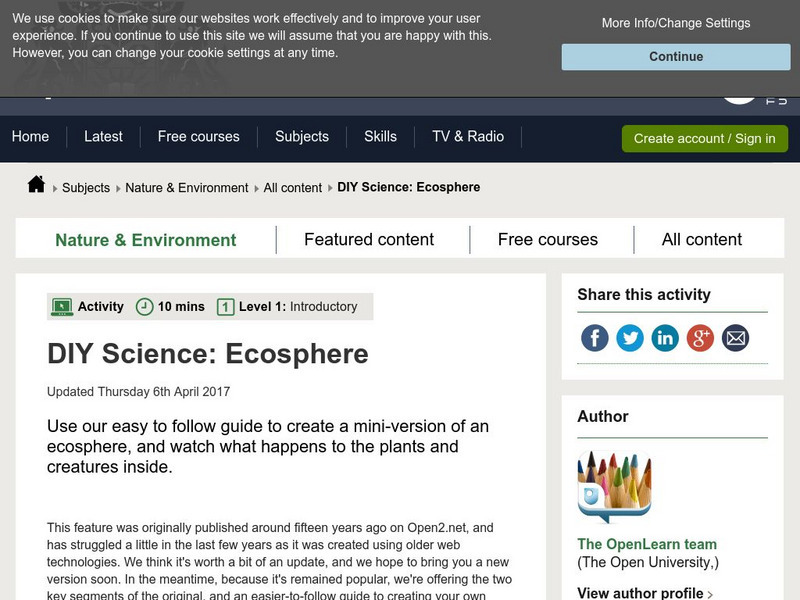800x600 pixels.
Task: Click the Level 1 badge icon
Action: 226,307
